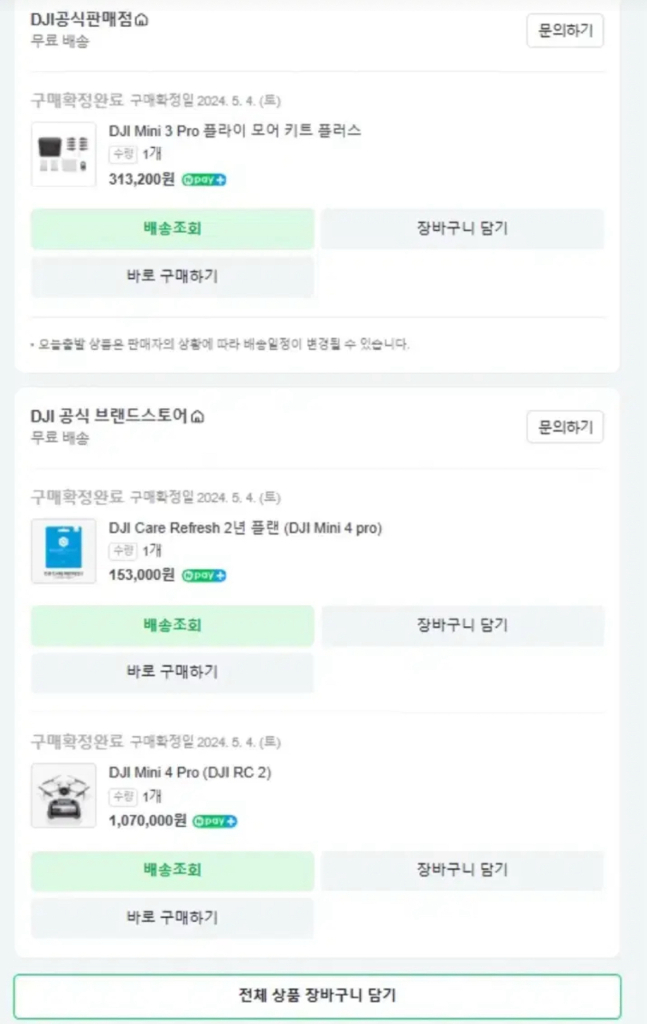
Task: Click 문의하기 for DJI공식판매점
Action: 564,31
